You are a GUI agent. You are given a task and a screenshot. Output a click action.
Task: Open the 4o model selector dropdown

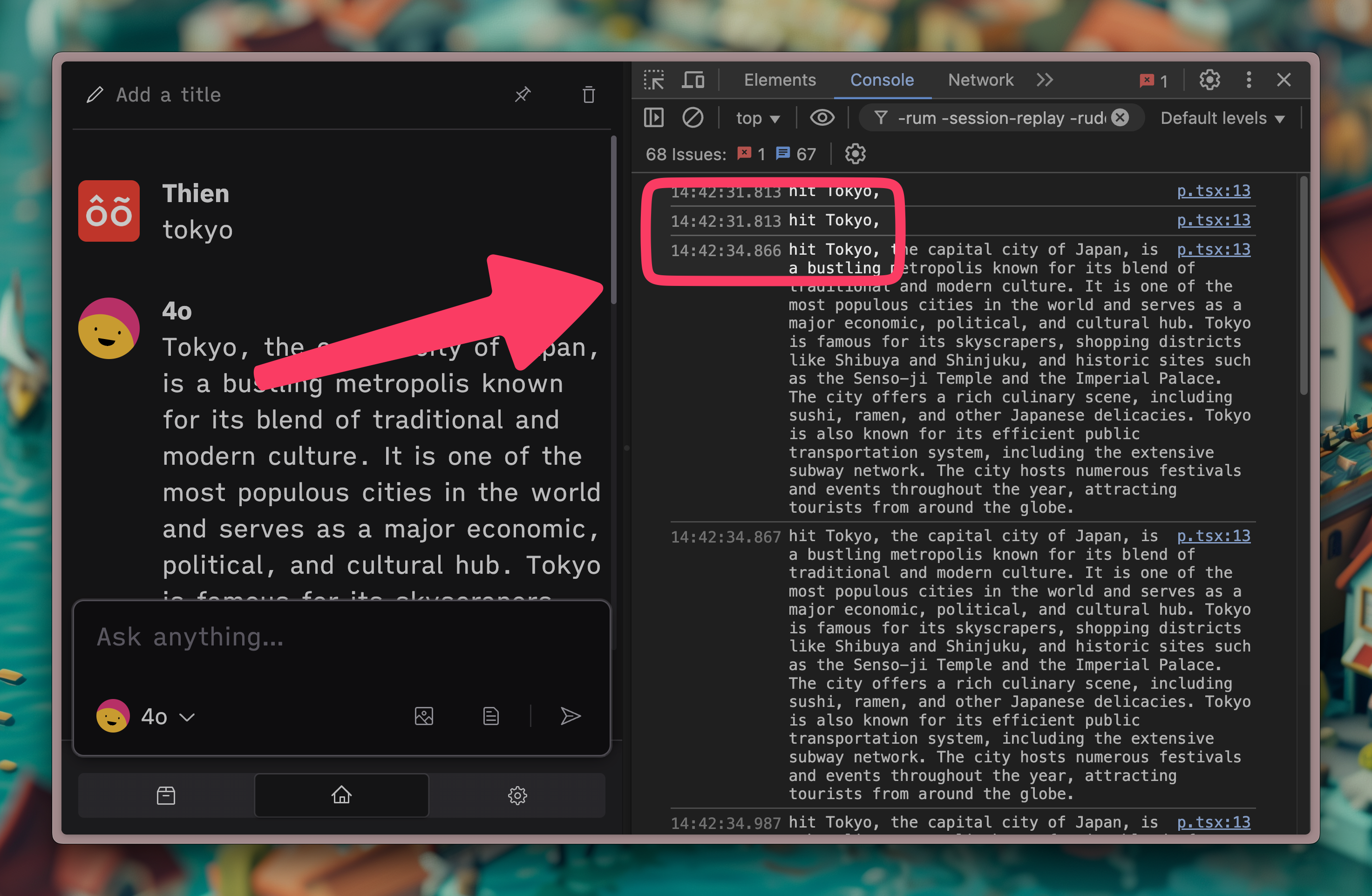point(146,717)
